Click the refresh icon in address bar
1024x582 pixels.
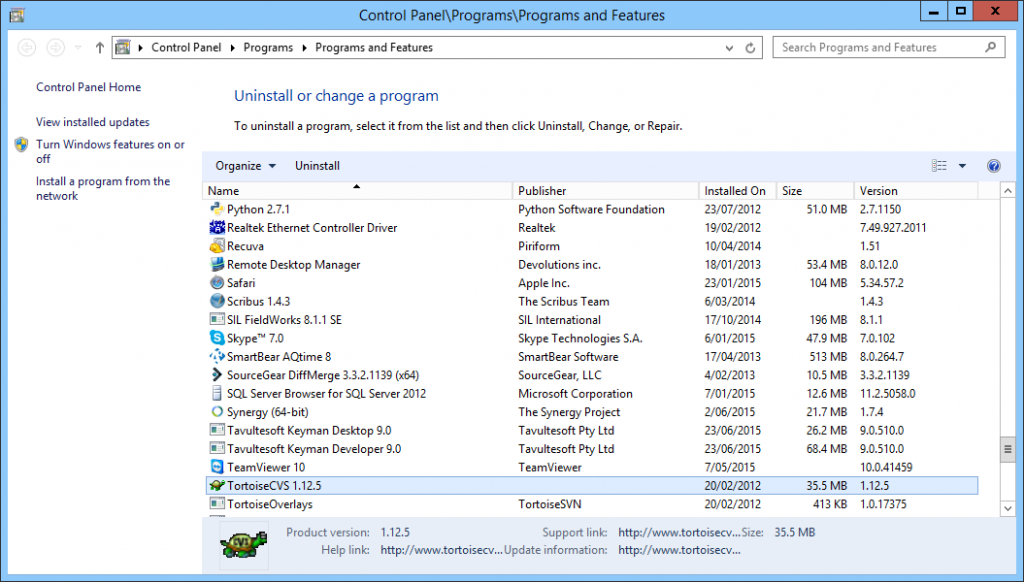(x=750, y=48)
